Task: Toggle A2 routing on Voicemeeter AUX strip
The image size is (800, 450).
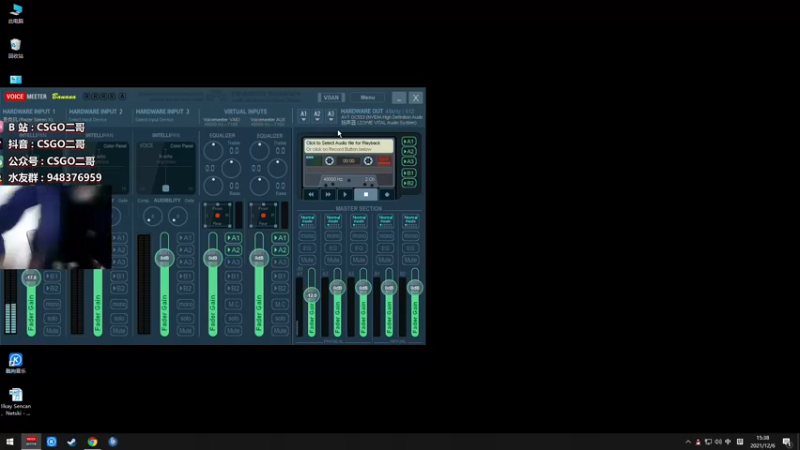Action: coord(280,250)
